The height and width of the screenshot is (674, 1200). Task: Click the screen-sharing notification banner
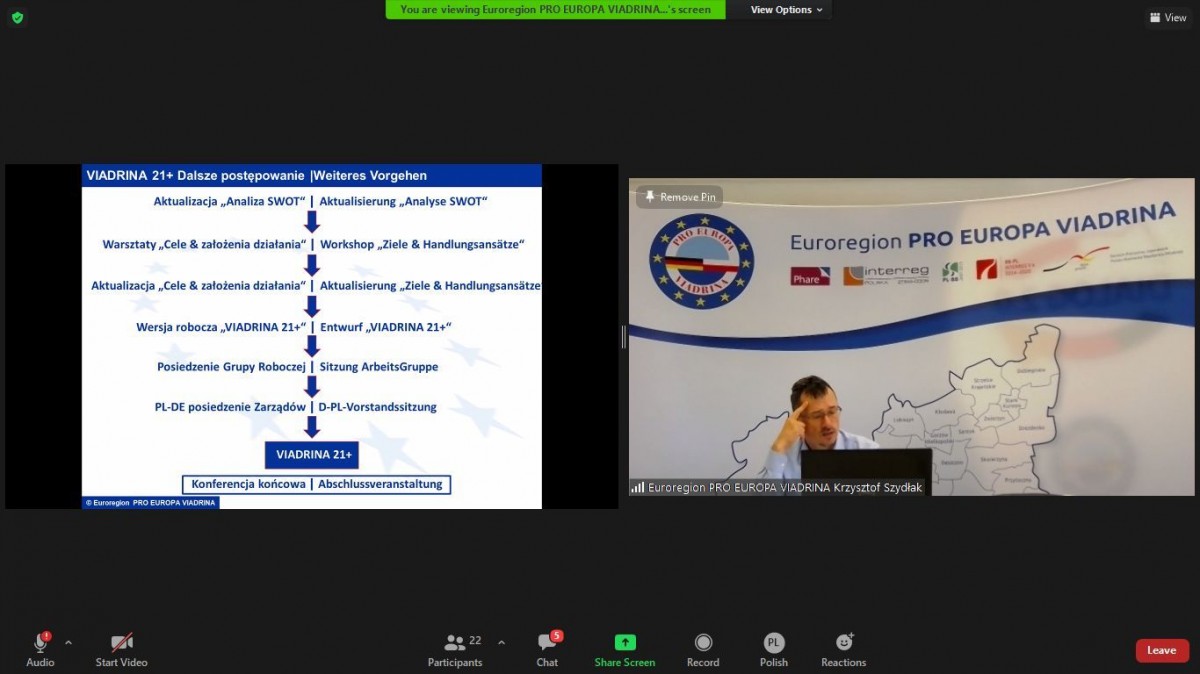pos(556,10)
